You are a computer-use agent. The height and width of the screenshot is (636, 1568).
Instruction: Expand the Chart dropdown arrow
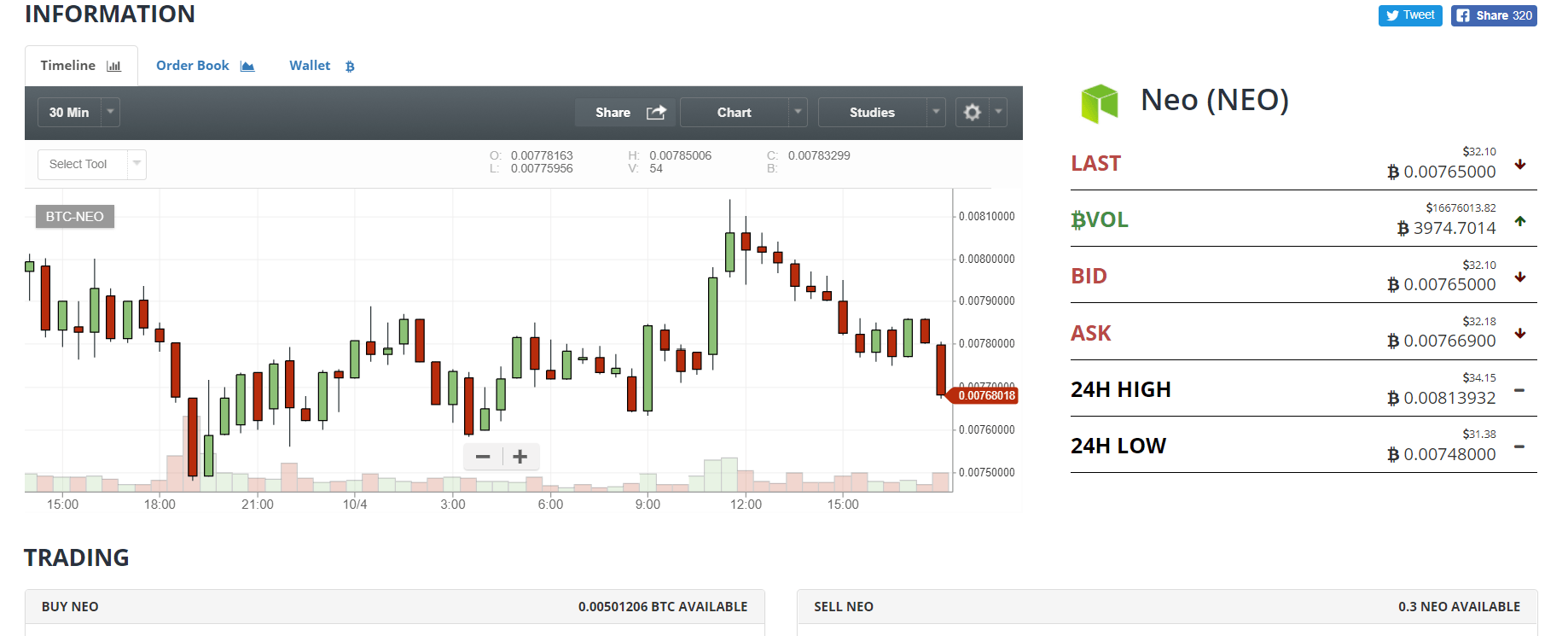click(798, 112)
